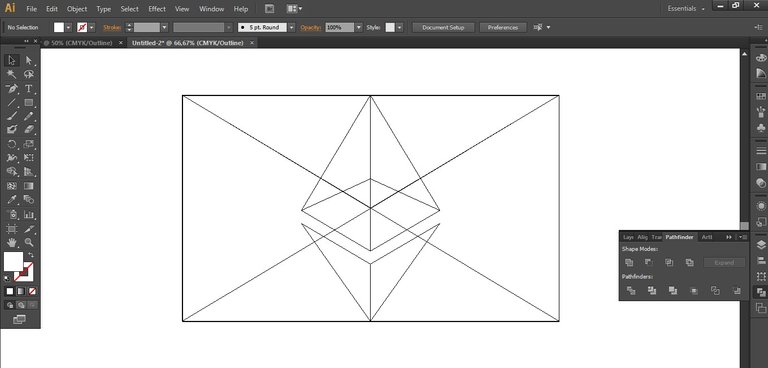768x368 pixels.
Task: Open the Artboards tab in the panel group
Action: [x=707, y=237]
